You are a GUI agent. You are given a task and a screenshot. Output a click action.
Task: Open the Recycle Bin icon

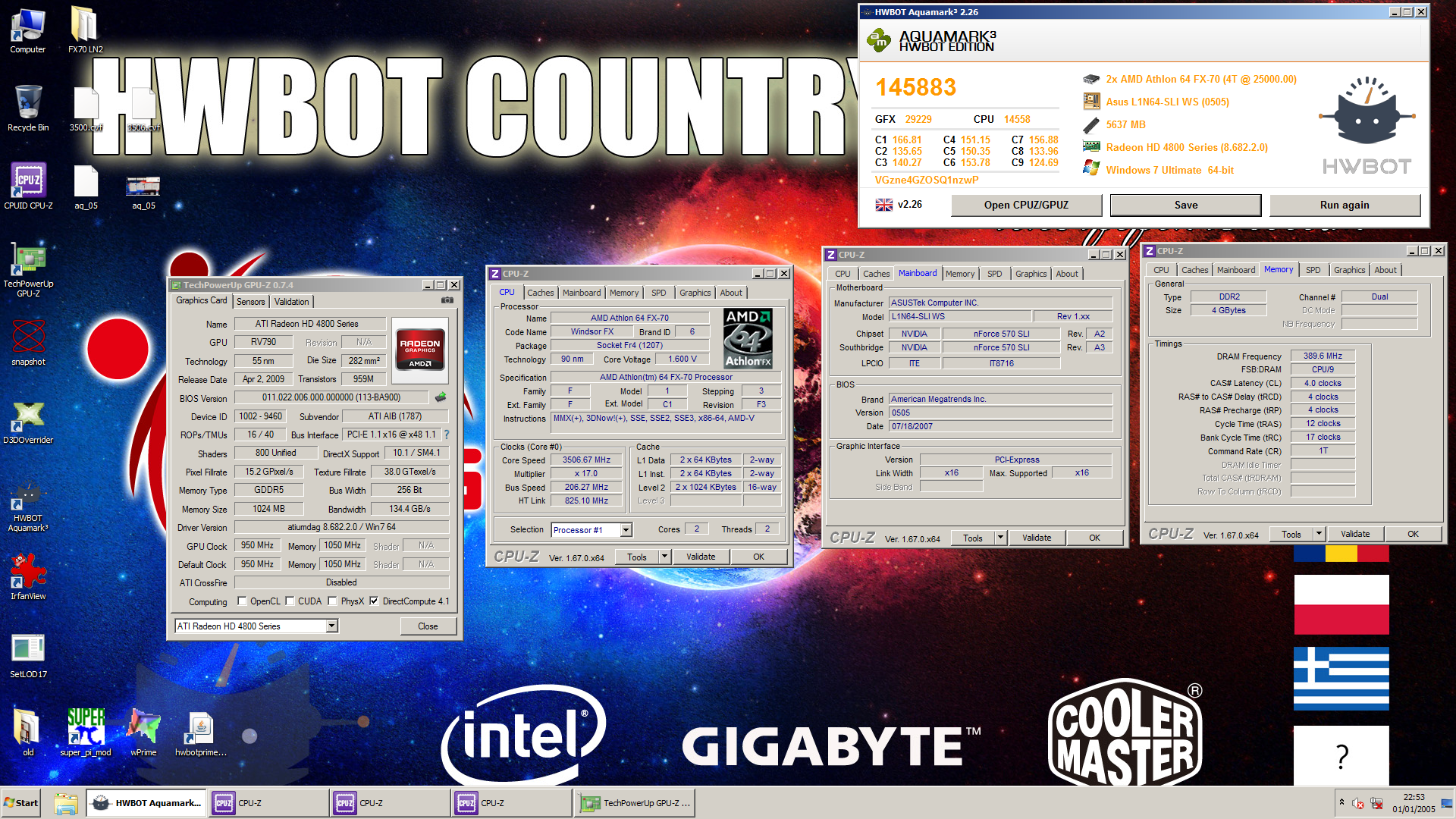click(x=27, y=108)
